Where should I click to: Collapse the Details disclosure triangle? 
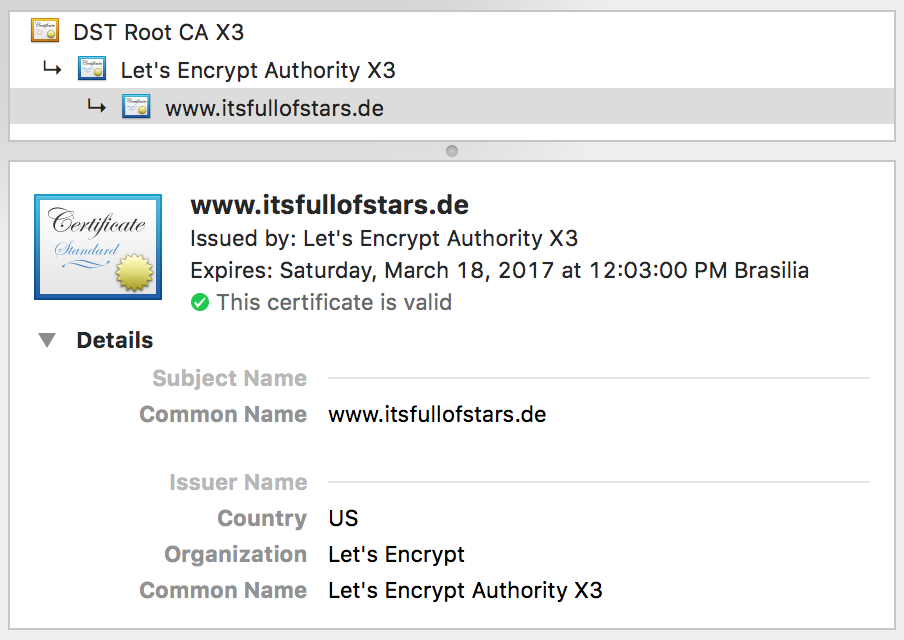point(47,340)
